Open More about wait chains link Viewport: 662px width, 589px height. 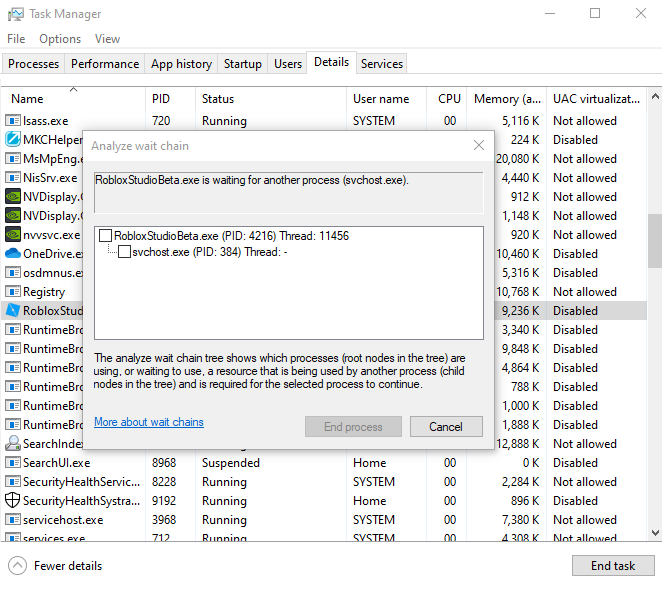click(149, 422)
